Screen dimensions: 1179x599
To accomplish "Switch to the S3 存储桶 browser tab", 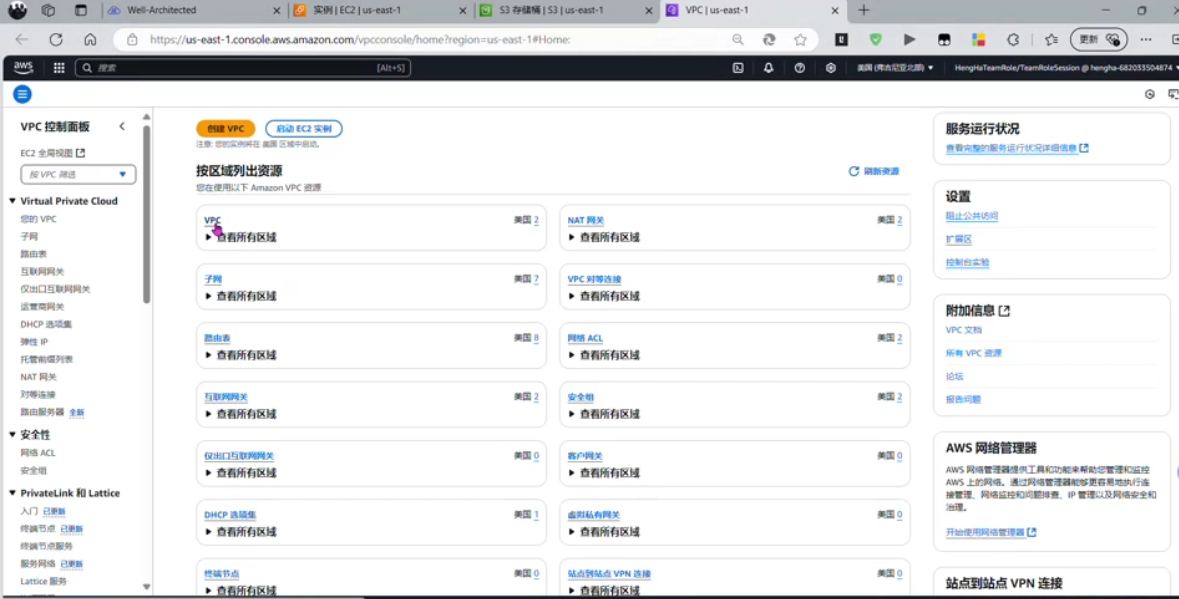I will click(565, 11).
